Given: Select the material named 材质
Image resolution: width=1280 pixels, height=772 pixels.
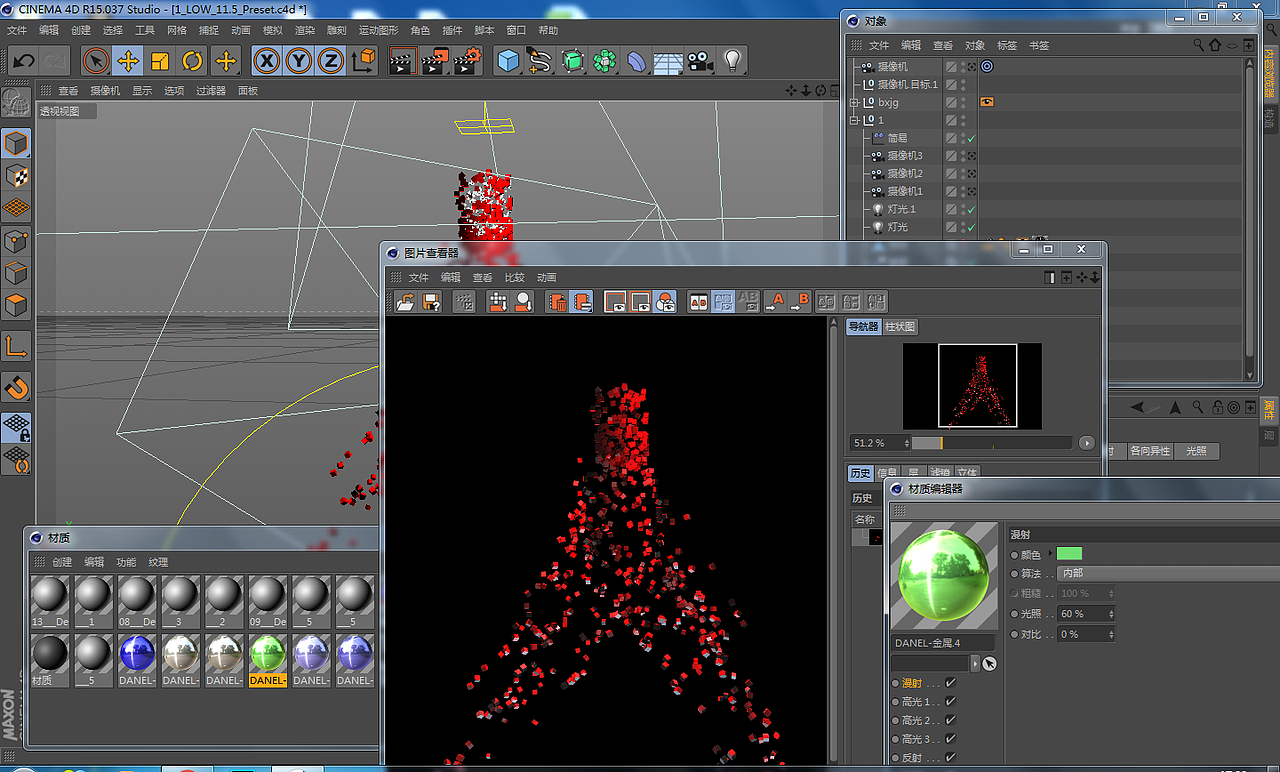Looking at the screenshot, I should (x=50, y=661).
